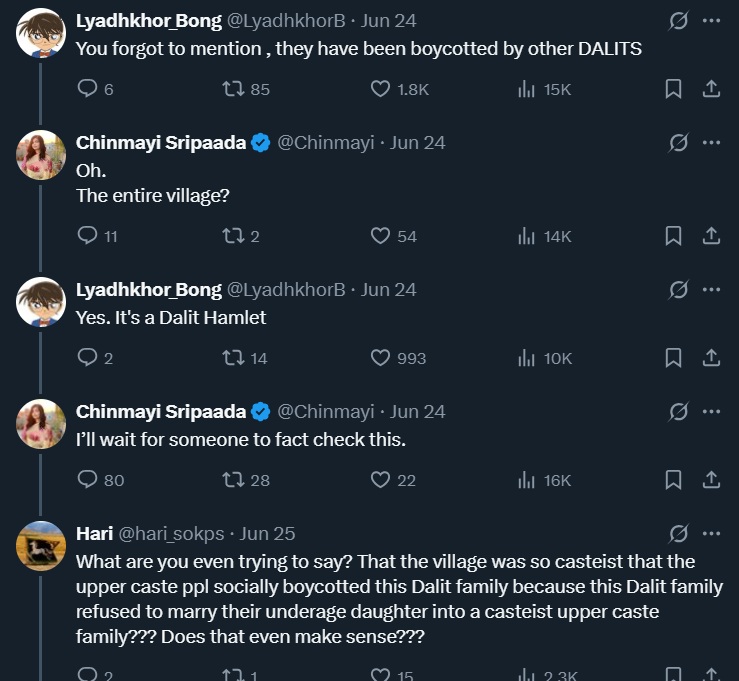Open more options for "The entire village?" tweet
This screenshot has width=739, height=681.
point(711,142)
